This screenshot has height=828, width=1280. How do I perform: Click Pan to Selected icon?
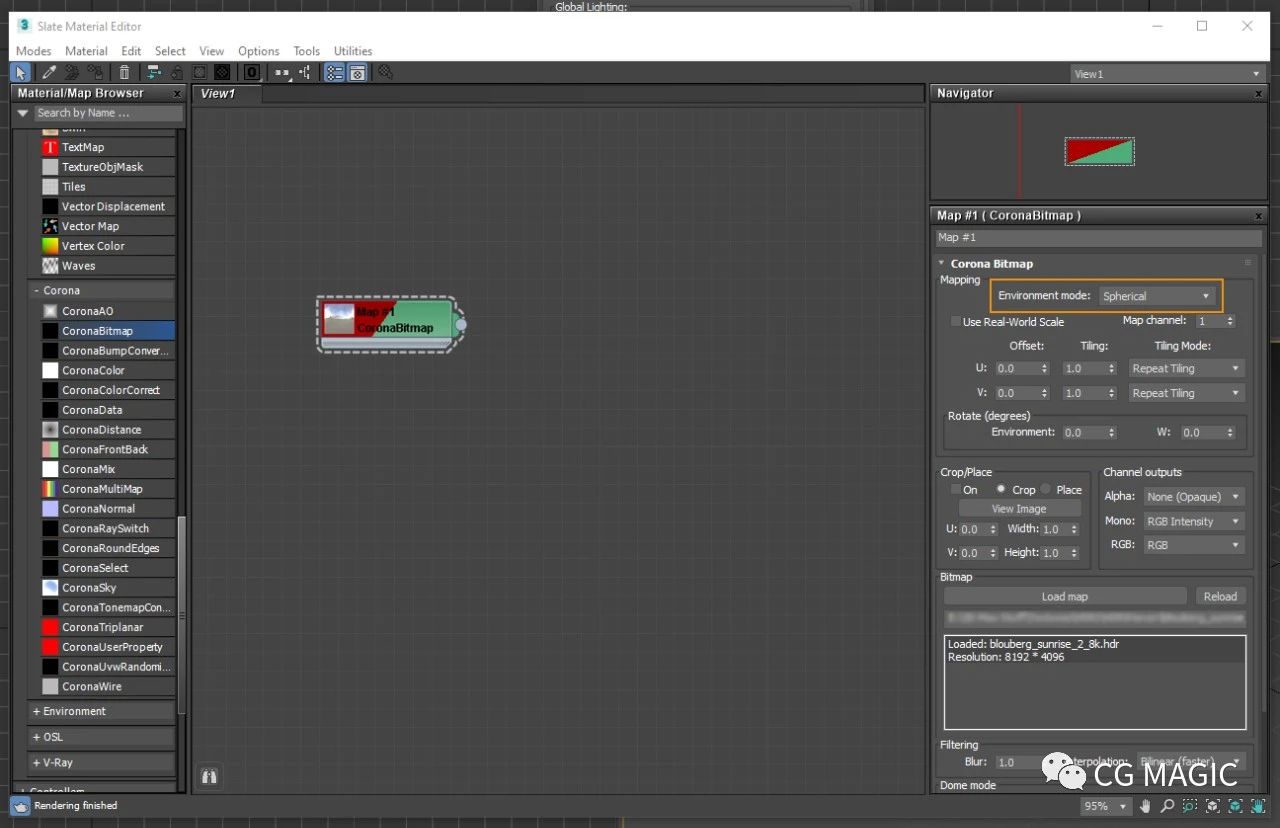point(1257,806)
